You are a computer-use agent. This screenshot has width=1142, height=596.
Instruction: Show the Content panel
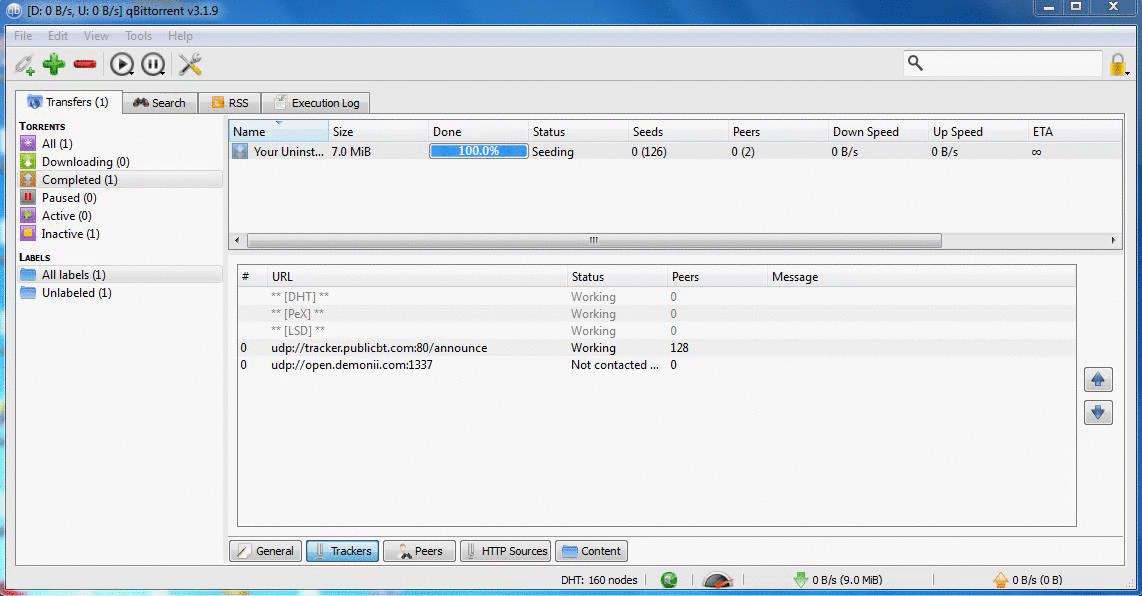coord(591,551)
